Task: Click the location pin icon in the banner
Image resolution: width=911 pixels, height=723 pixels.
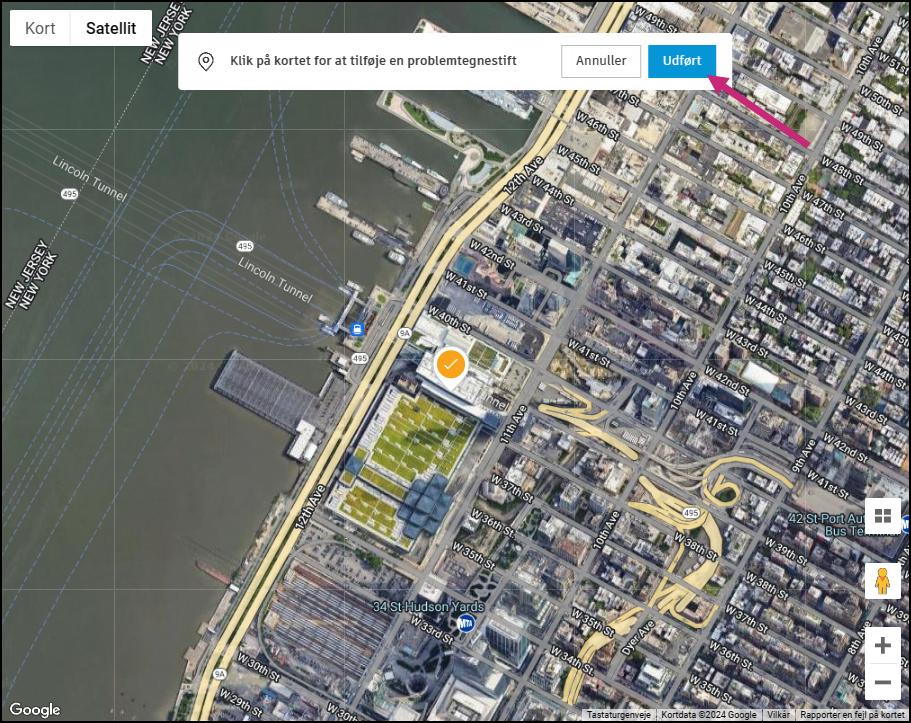Action: [x=206, y=61]
